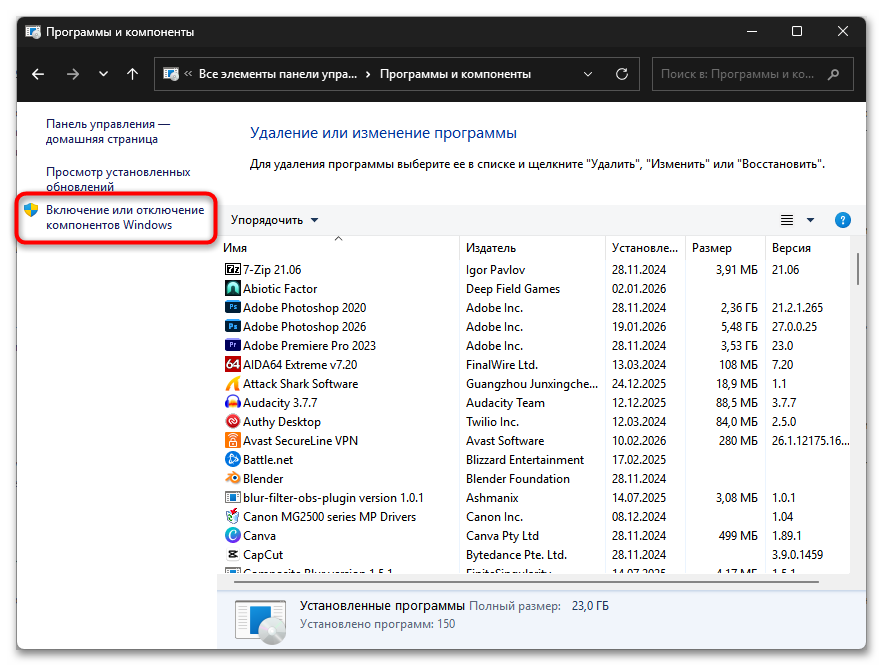Screen dimensions: 883x666
Task: Select the Adobe Premiere Pro 2023 row name
Action: coord(309,345)
